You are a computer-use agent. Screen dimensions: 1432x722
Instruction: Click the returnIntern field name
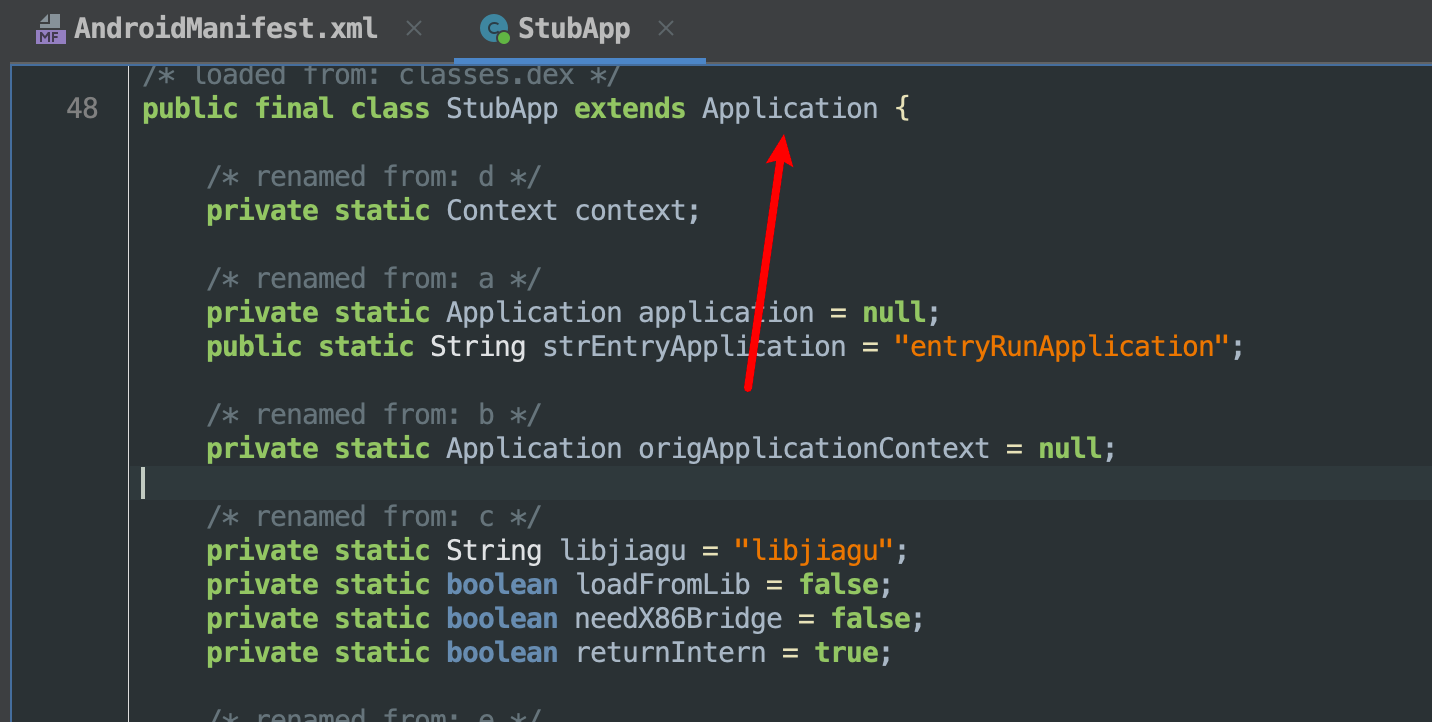tap(670, 652)
